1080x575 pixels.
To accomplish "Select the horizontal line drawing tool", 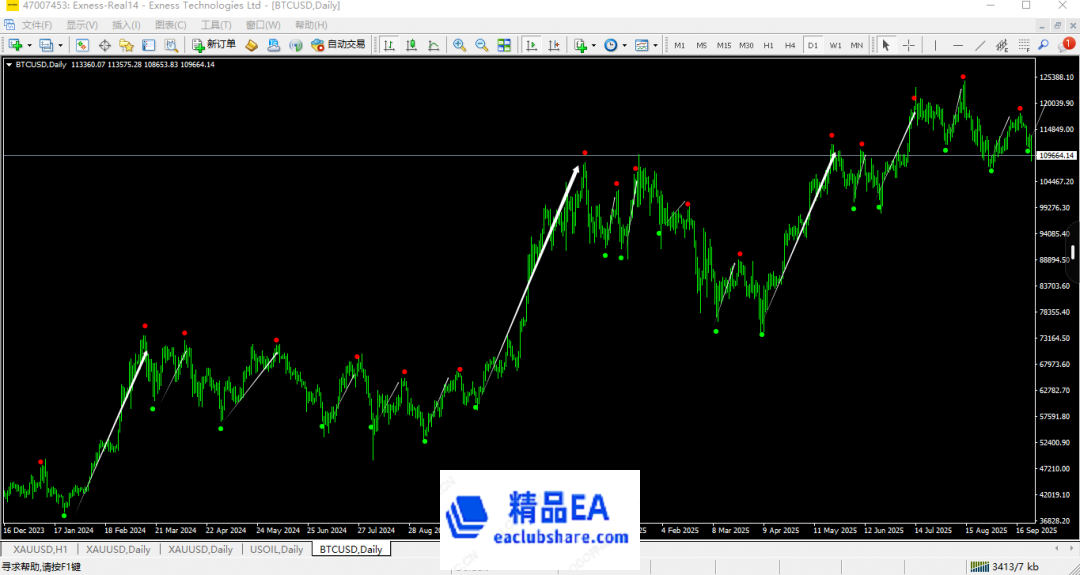I will [x=958, y=45].
